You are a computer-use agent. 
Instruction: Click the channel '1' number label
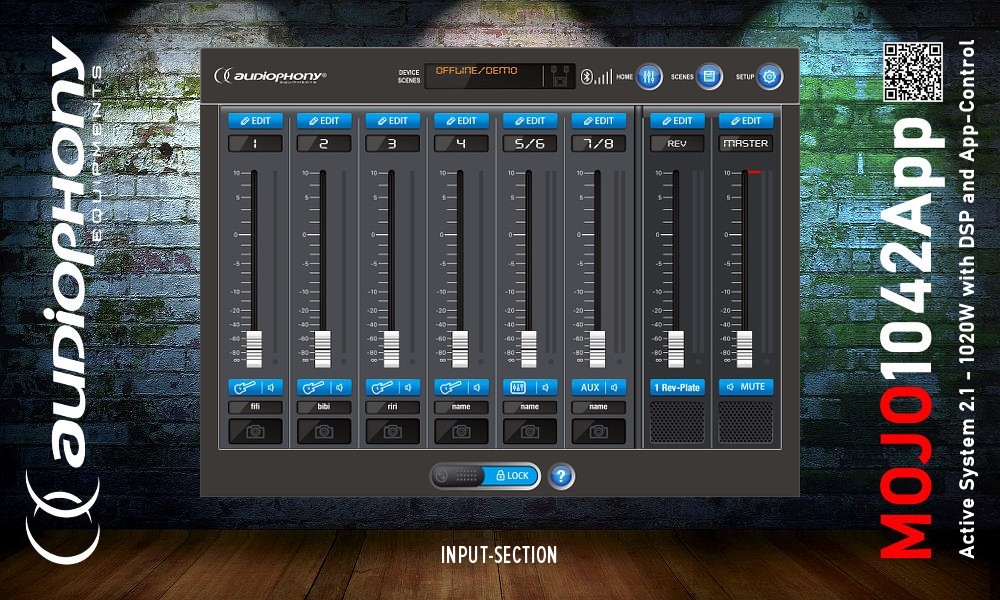255,143
